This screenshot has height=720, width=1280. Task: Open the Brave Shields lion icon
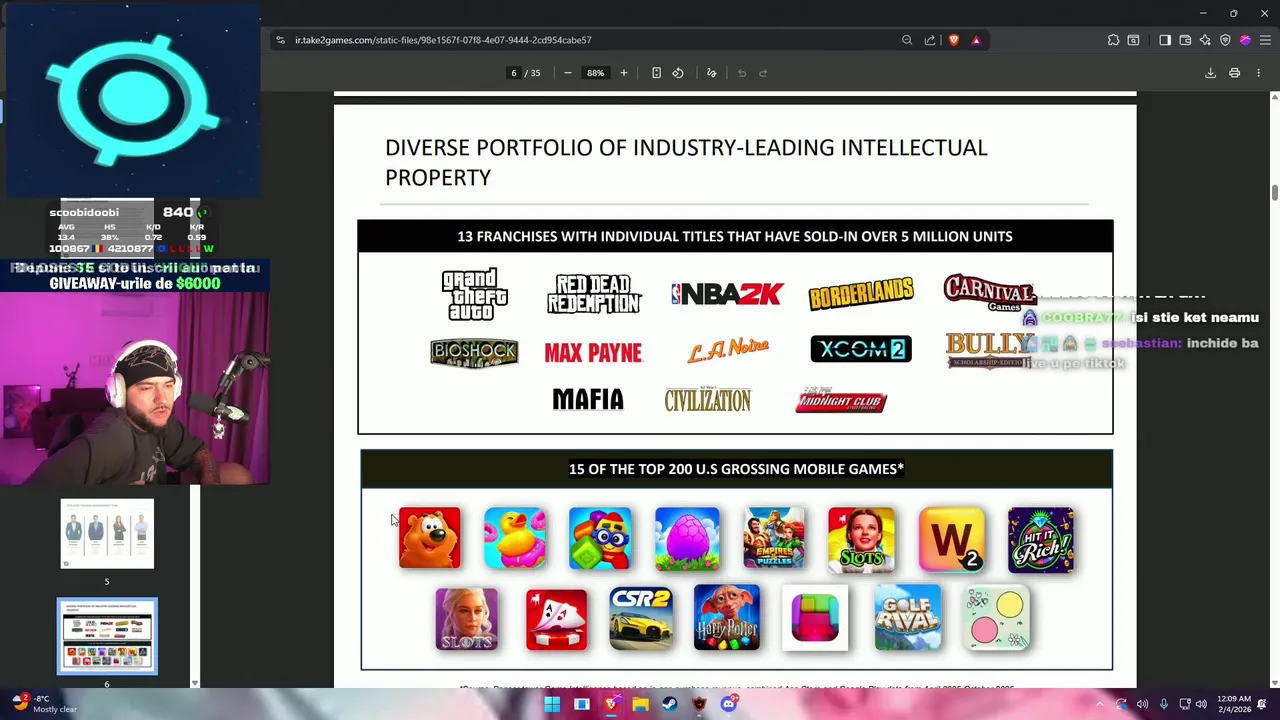[x=953, y=40]
